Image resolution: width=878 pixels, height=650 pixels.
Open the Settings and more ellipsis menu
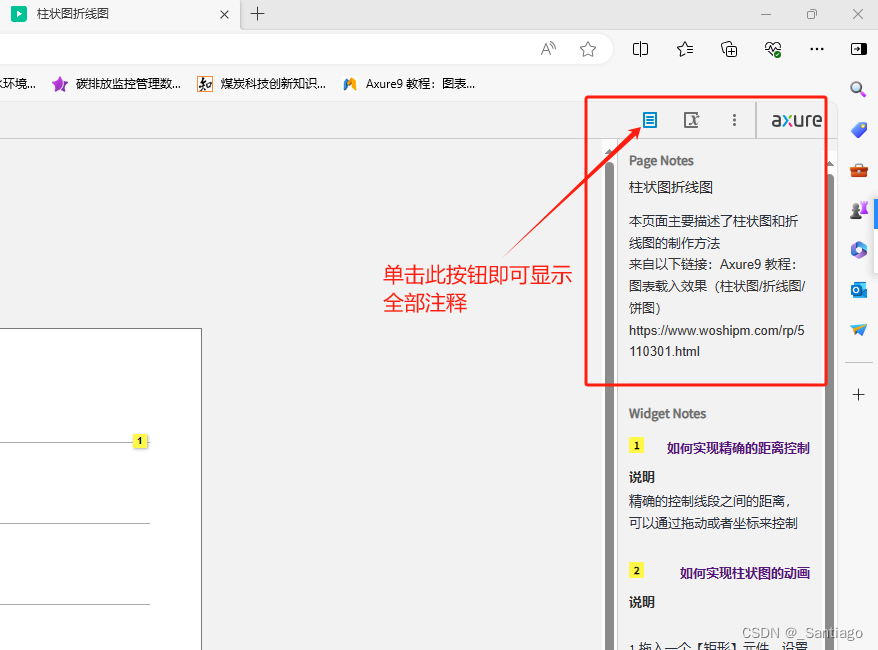pos(817,48)
